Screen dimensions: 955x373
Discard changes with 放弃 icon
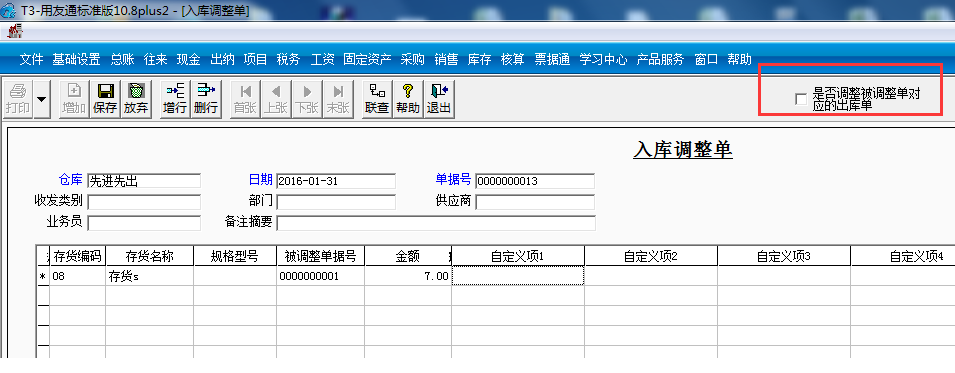(x=136, y=99)
